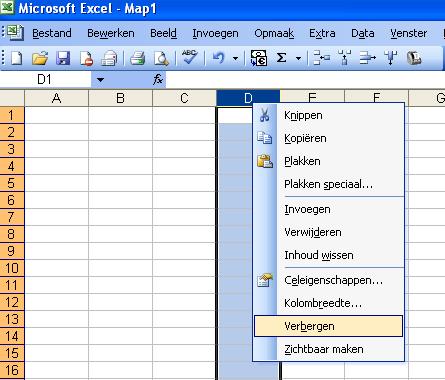Viewport: 445px width, 380px height.
Task: Run the ABC spelling check
Action: [189, 57]
